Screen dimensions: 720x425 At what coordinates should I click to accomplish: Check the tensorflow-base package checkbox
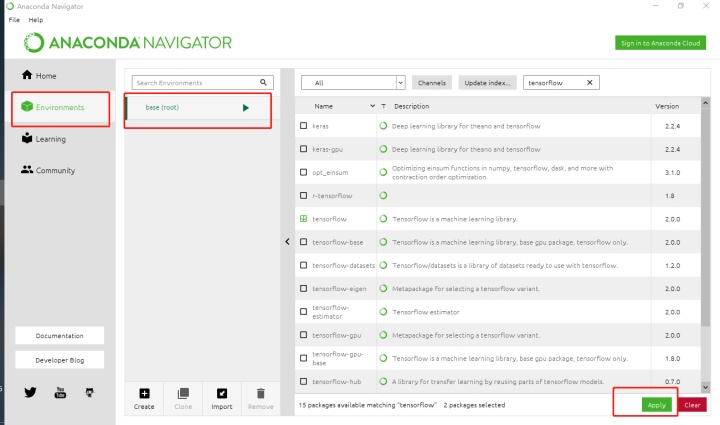coord(304,242)
